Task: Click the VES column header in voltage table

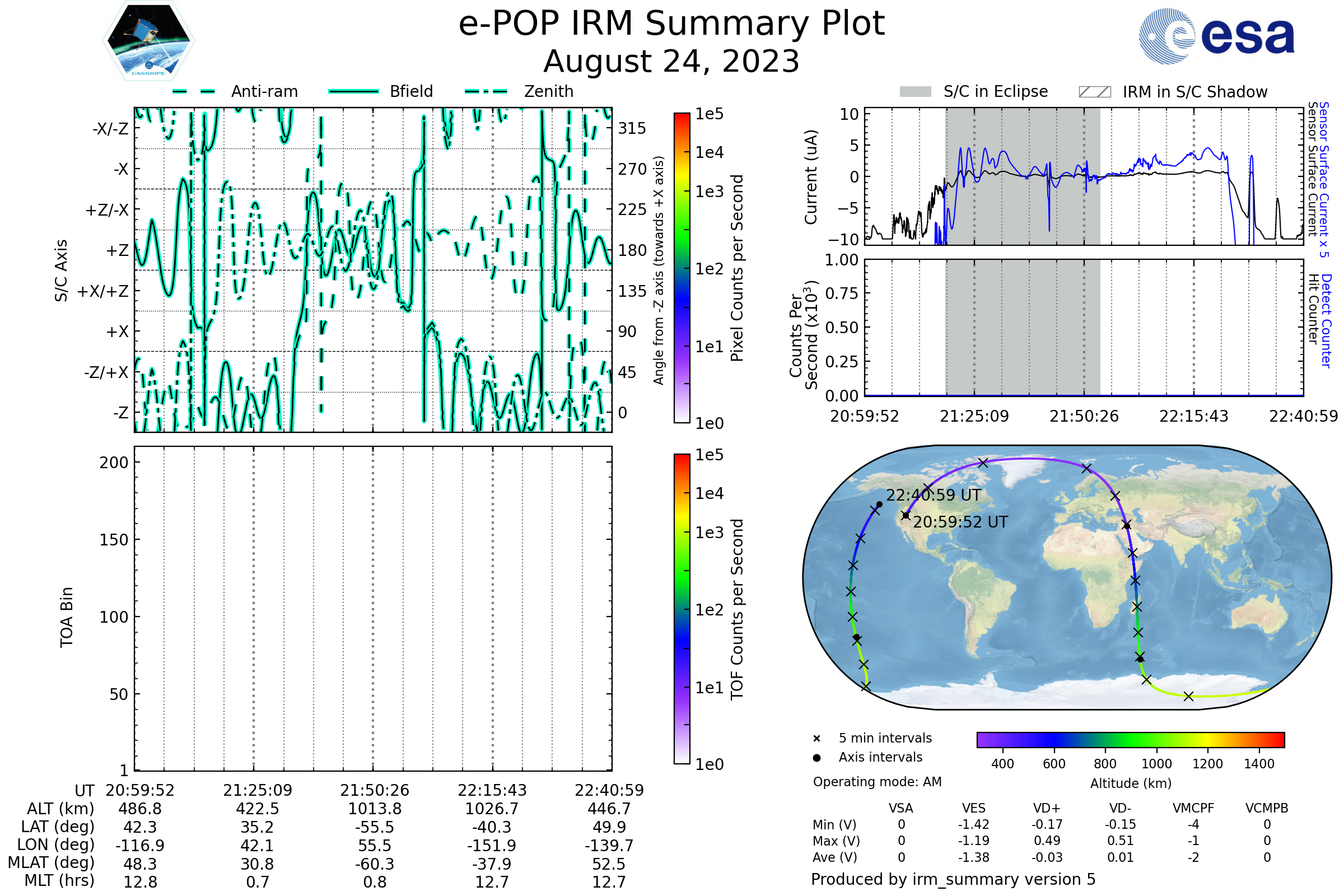Action: point(974,808)
